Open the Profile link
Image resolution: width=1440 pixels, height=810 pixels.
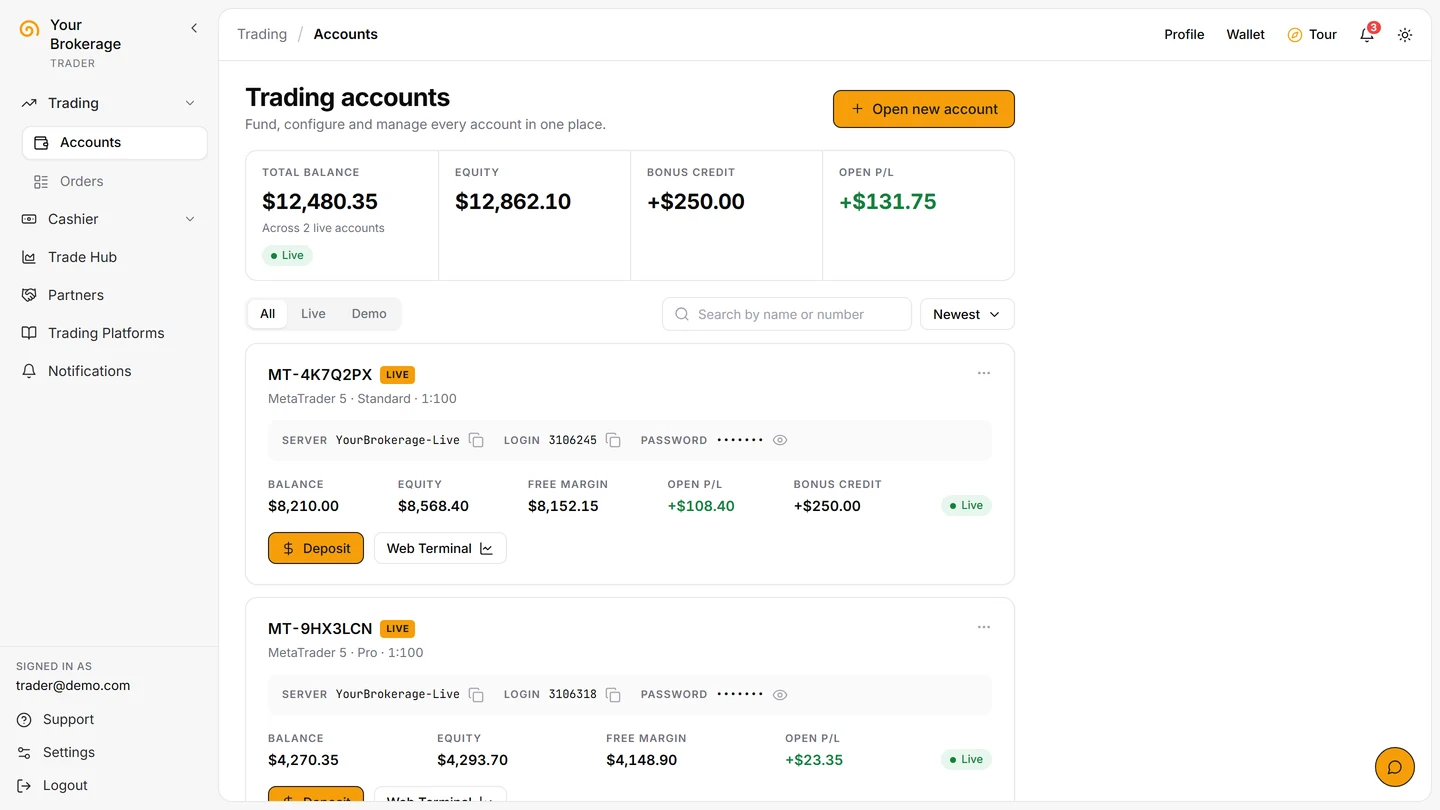(1184, 34)
